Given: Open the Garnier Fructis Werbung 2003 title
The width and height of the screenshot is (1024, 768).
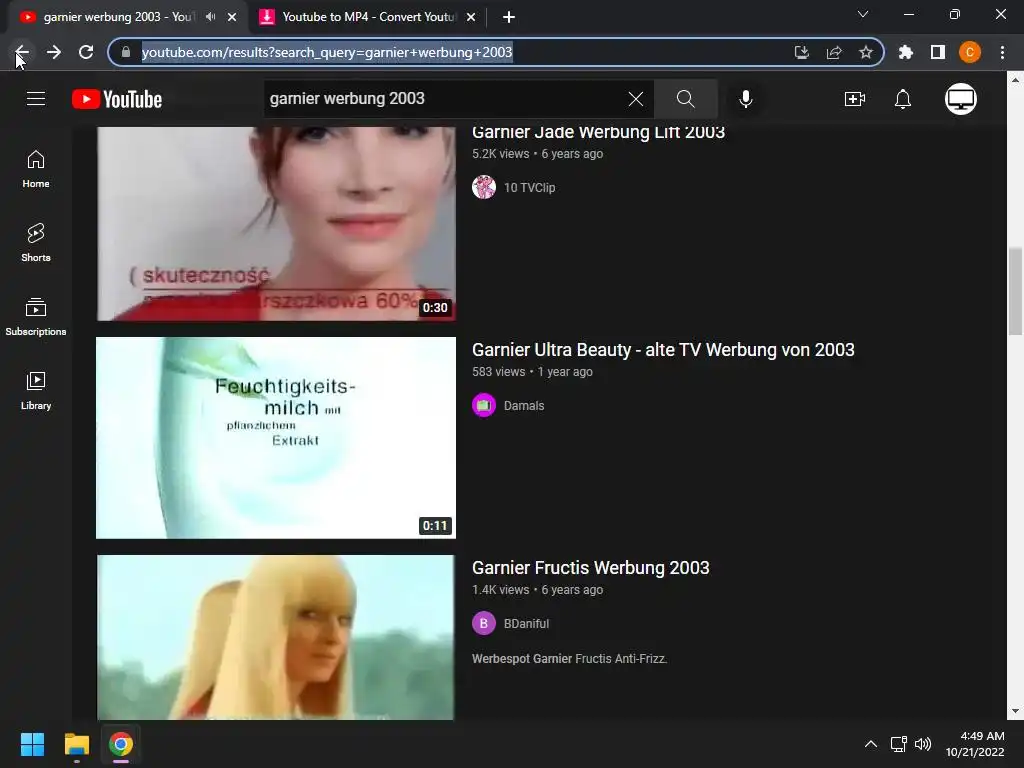Looking at the screenshot, I should pyautogui.click(x=590, y=568).
